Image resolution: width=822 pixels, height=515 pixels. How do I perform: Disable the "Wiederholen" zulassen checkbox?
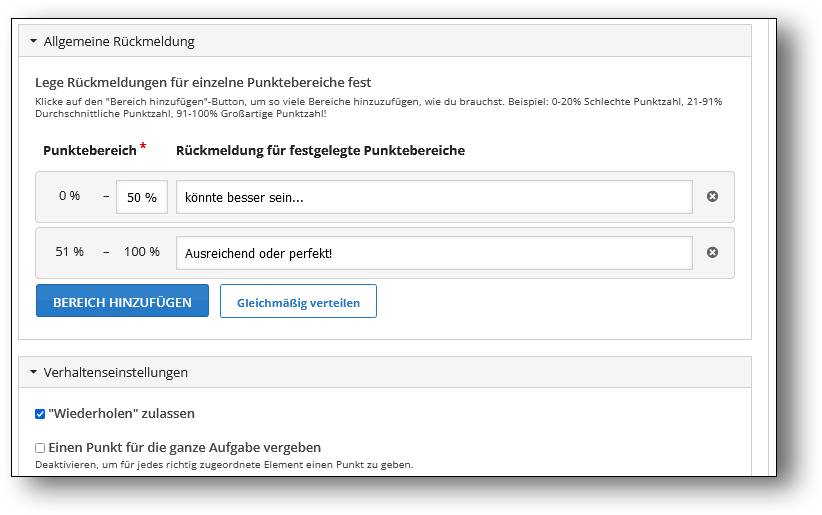(40, 414)
